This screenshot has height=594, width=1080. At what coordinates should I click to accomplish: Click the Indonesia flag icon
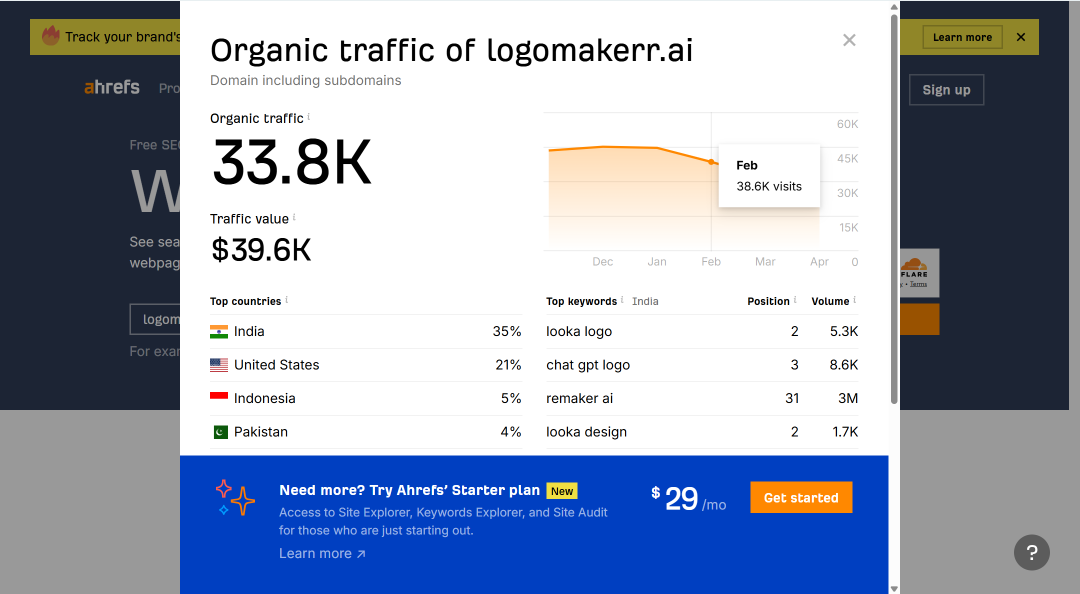click(219, 398)
